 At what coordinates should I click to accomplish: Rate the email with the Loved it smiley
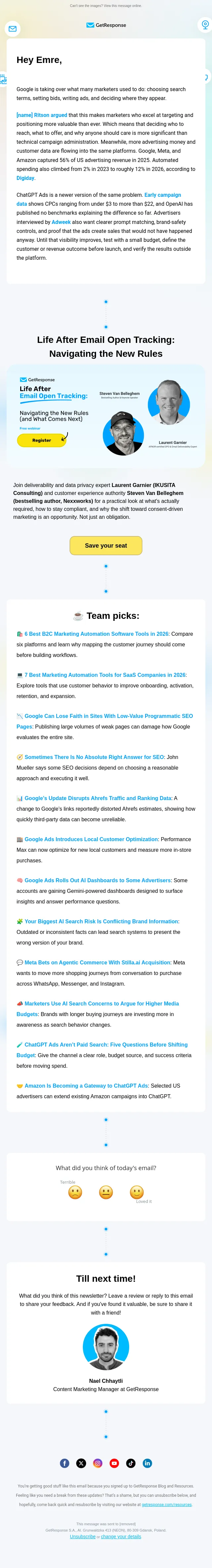(137, 1192)
